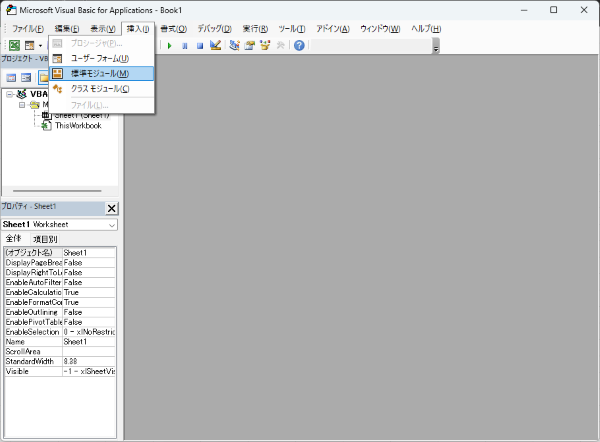Click the Name property value Sheet1
The height and width of the screenshot is (442, 600).
click(x=89, y=342)
